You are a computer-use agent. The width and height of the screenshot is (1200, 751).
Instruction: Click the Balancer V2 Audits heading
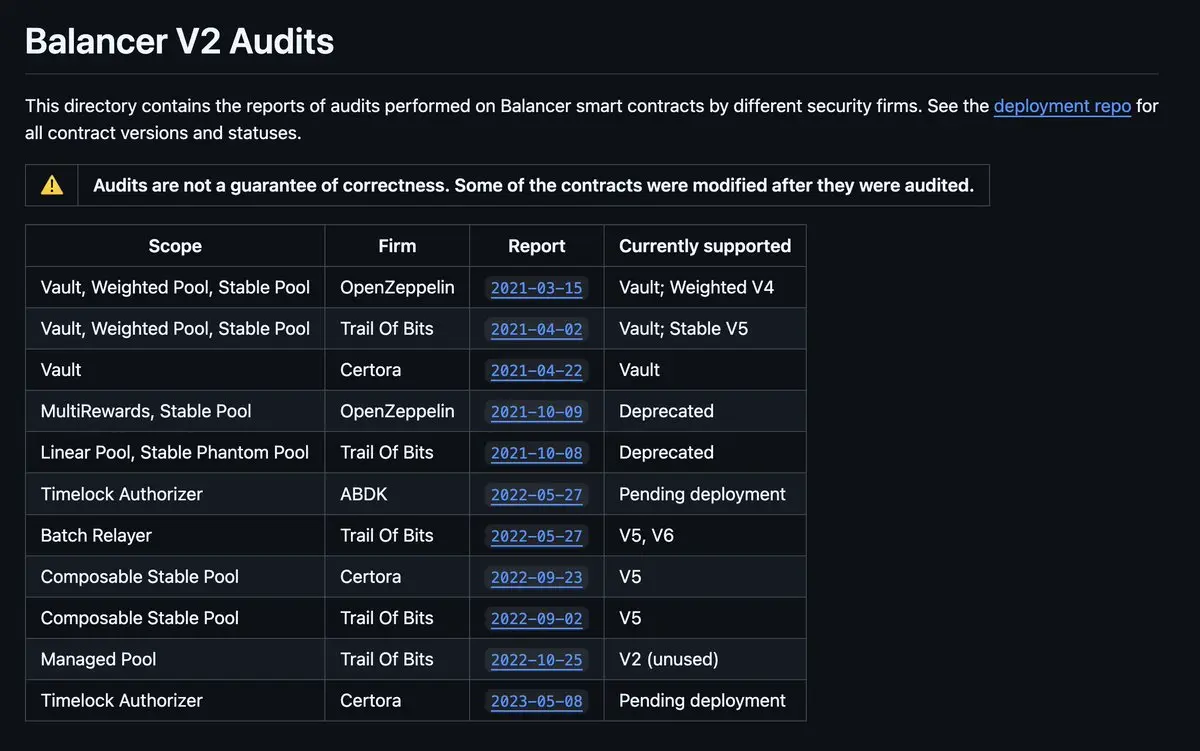[179, 41]
